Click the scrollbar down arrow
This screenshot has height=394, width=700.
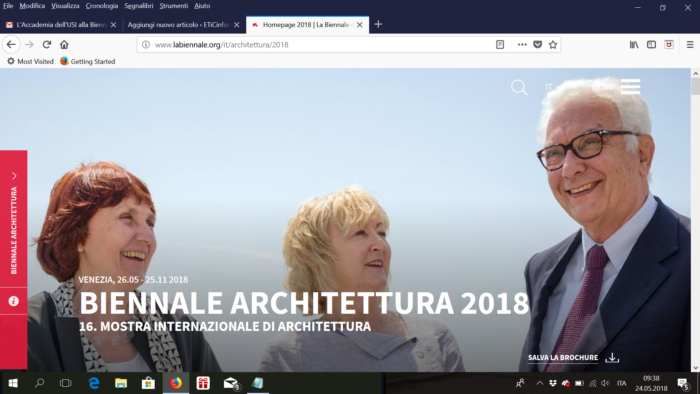(x=696, y=368)
